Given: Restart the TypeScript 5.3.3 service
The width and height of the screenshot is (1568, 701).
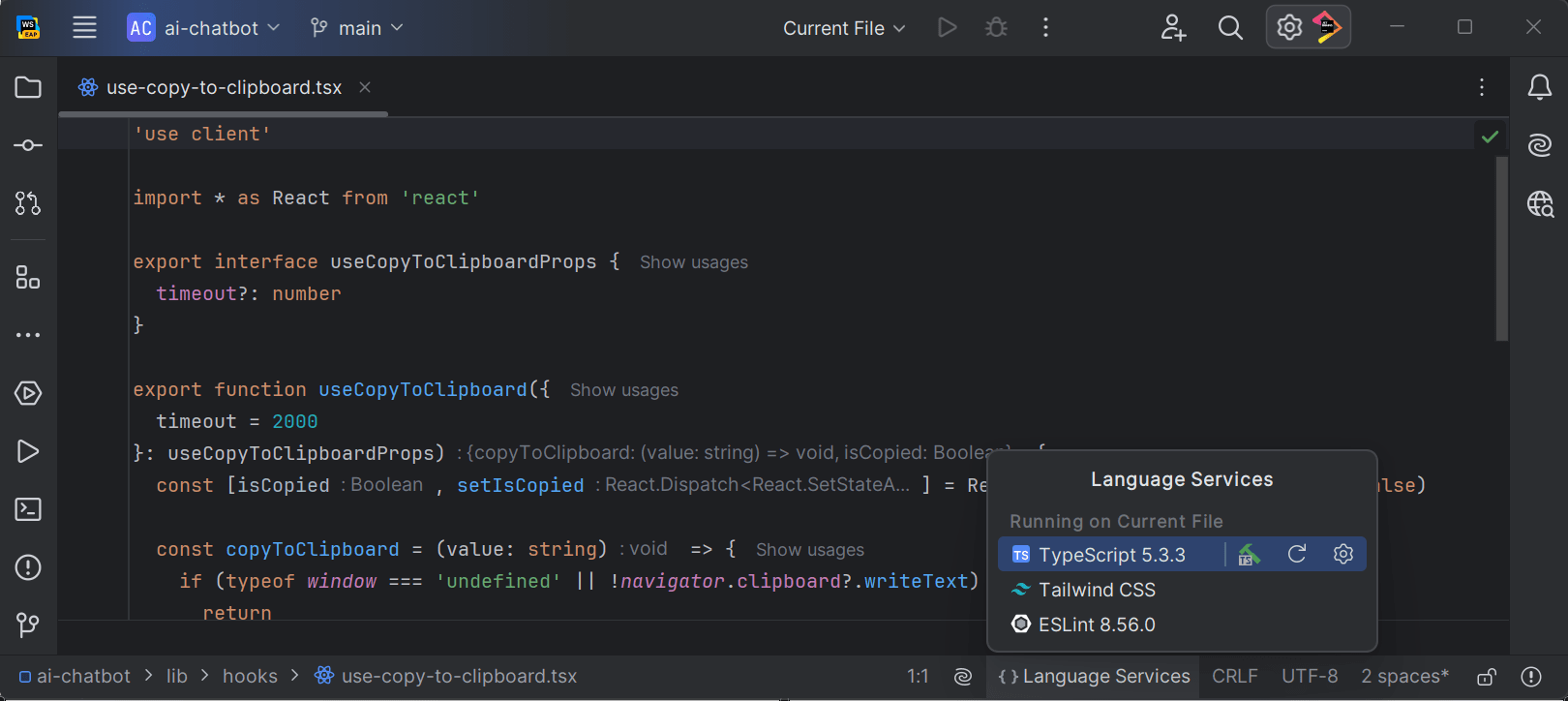Looking at the screenshot, I should point(1297,554).
